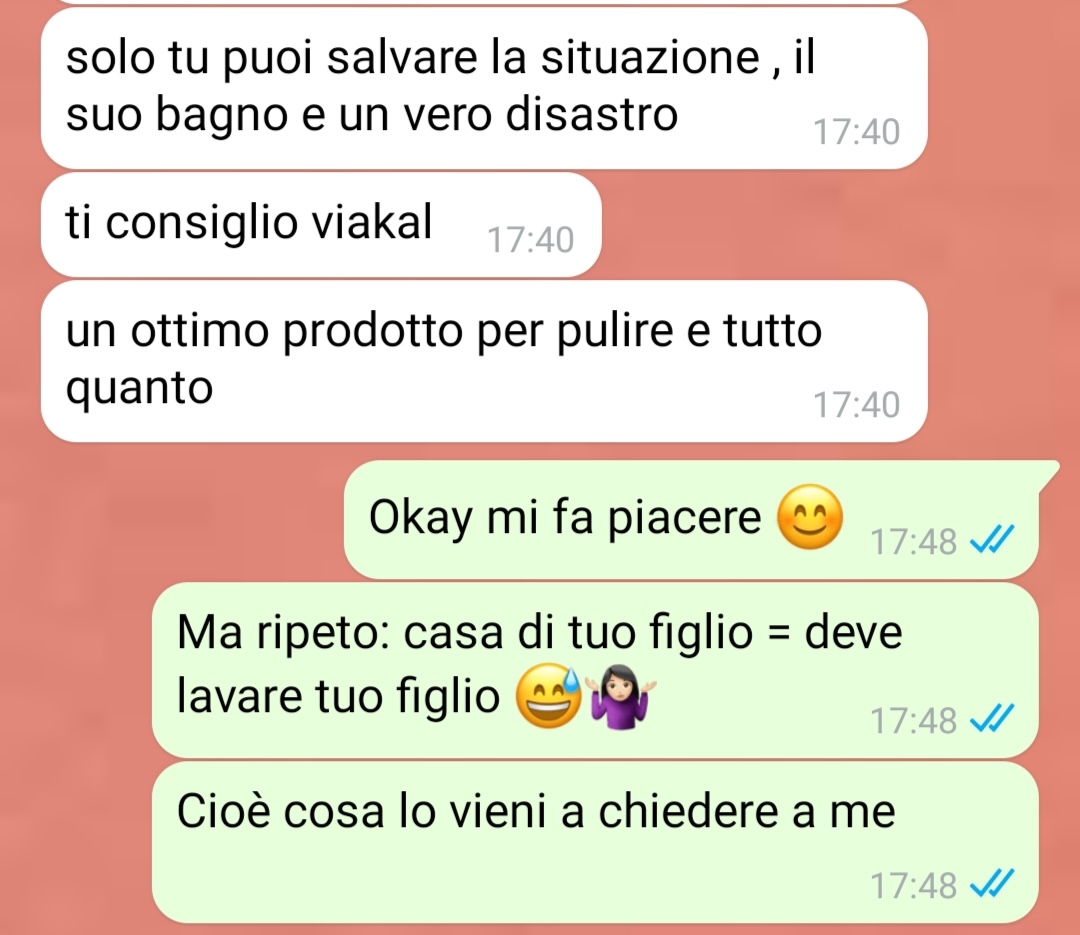The image size is (1080, 935).
Task: Select the 'ti consiglio viakal' message
Action: [x=321, y=225]
